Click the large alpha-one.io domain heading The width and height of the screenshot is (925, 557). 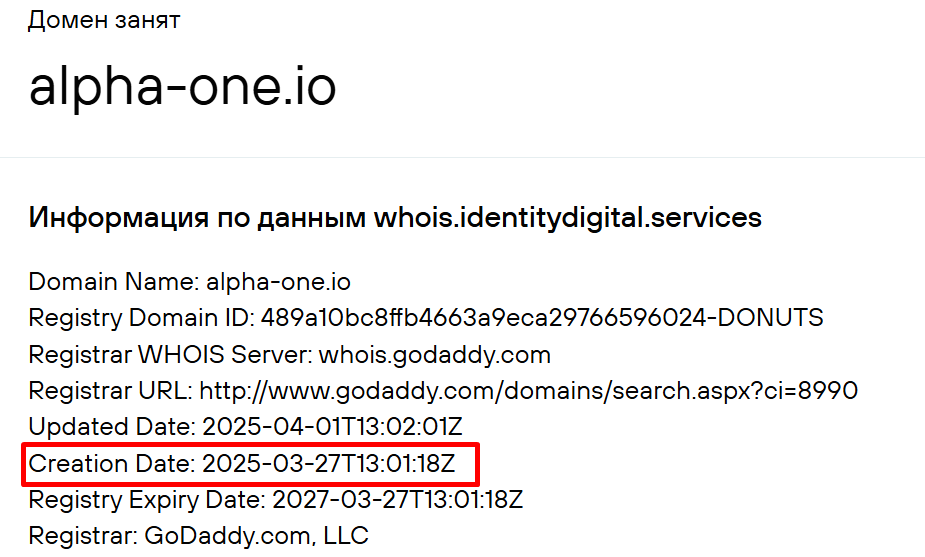(182, 88)
